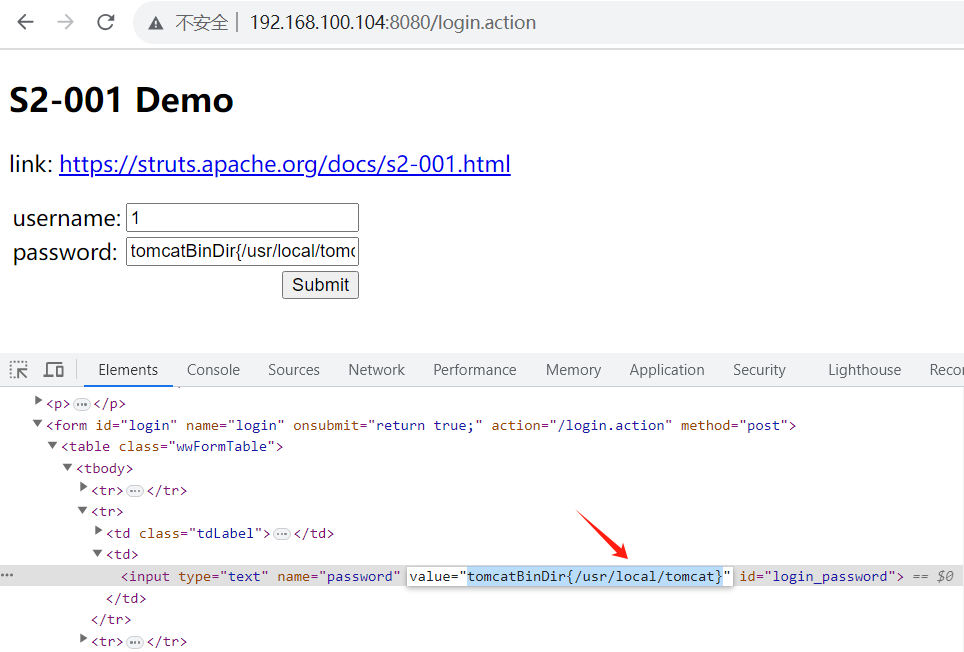Image resolution: width=964 pixels, height=652 pixels.
Task: Click the username input field
Action: [242, 218]
